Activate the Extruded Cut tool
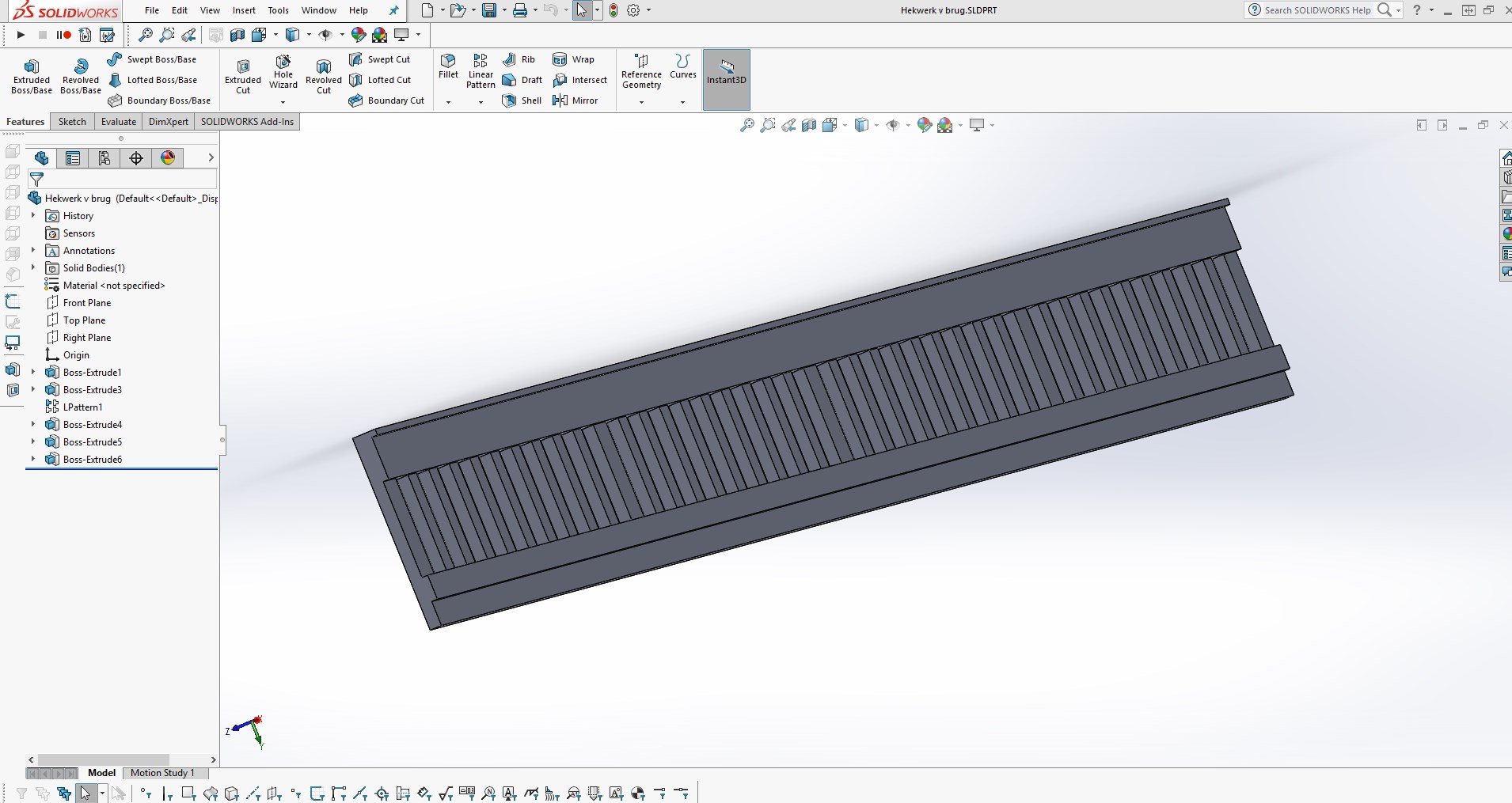Viewport: 1512px width, 803px height. [243, 76]
